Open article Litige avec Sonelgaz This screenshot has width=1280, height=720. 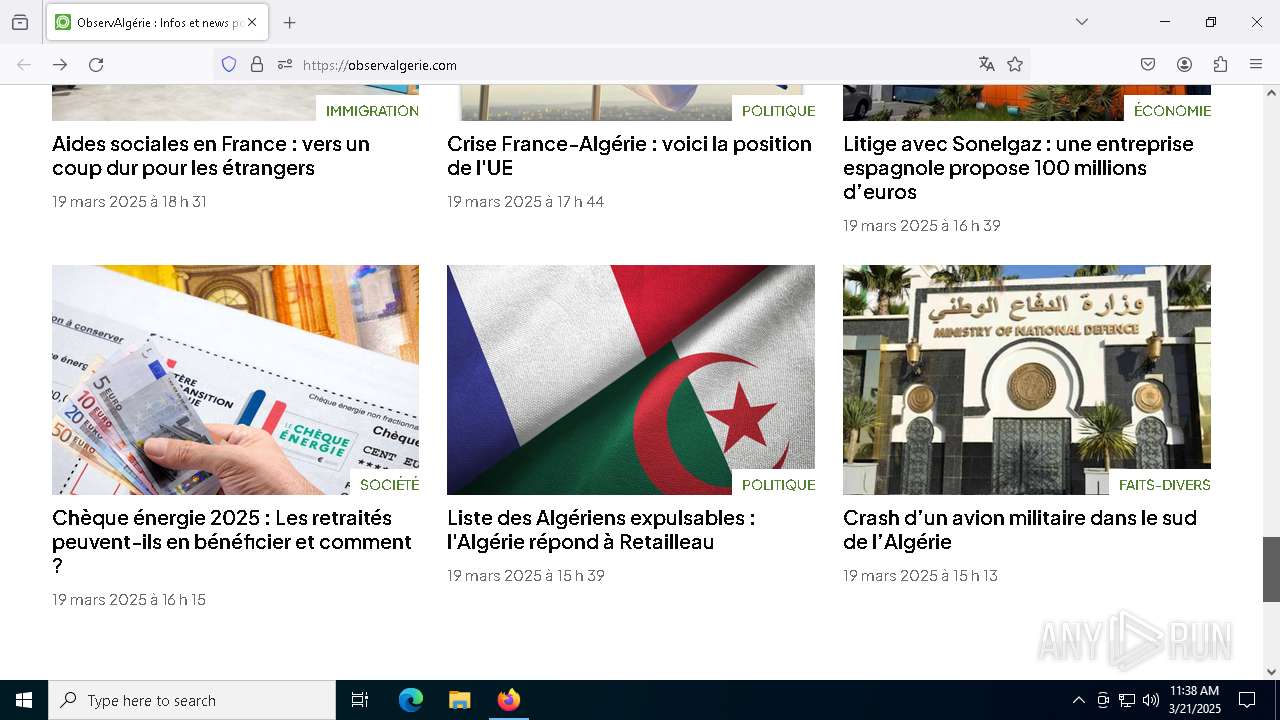pyautogui.click(x=1018, y=168)
